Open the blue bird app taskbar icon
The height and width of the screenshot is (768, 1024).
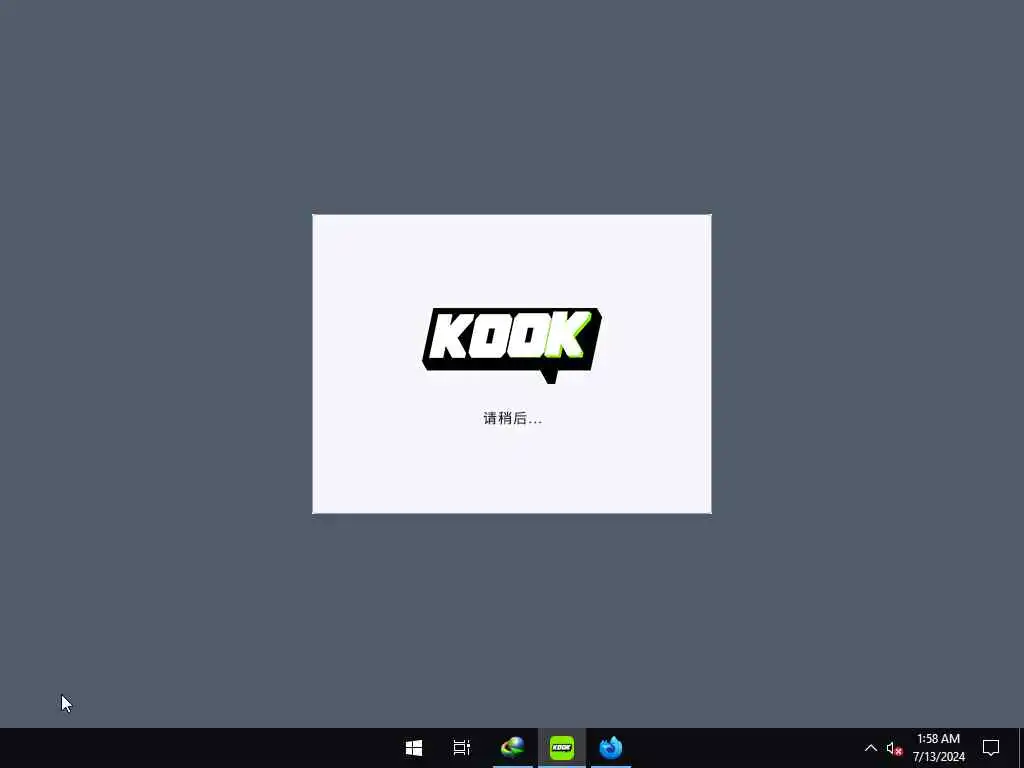tap(611, 748)
